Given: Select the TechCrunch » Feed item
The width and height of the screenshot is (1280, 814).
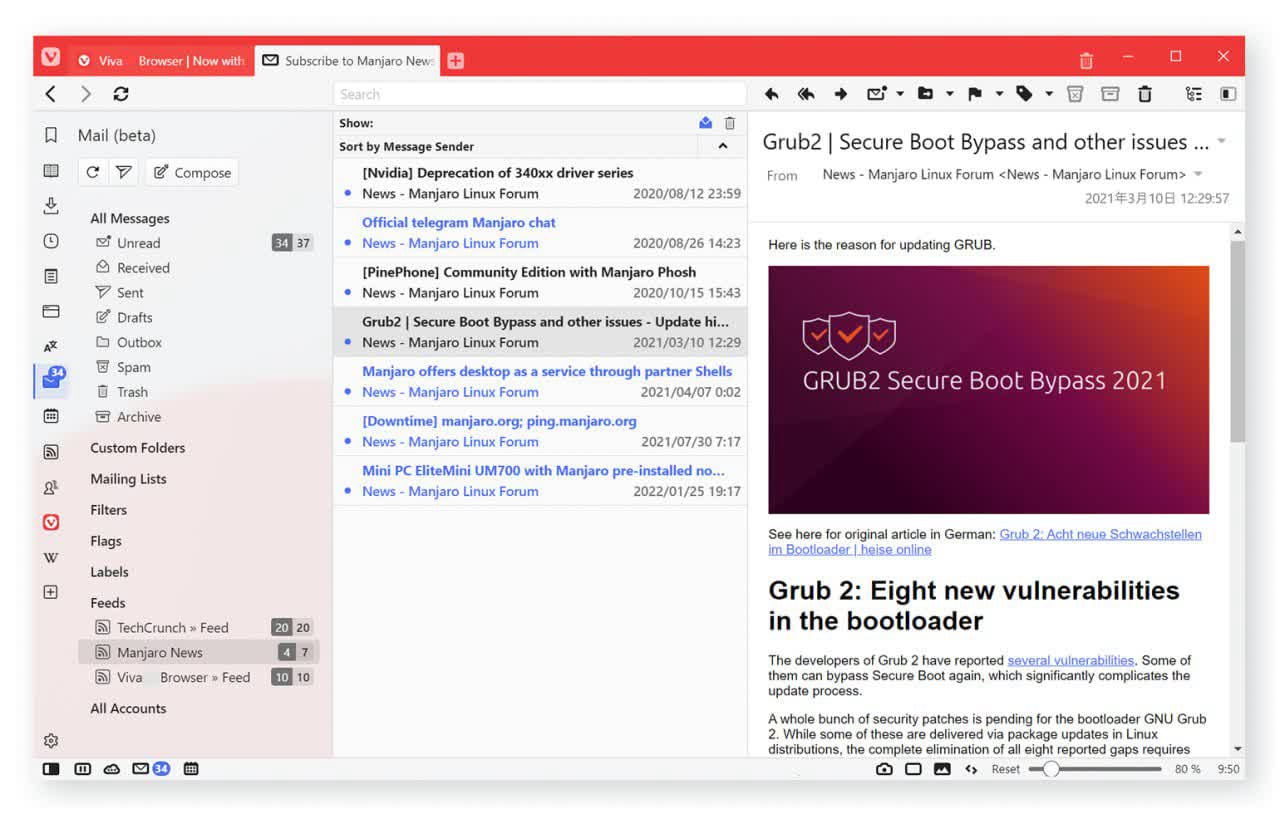Looking at the screenshot, I should point(172,628).
